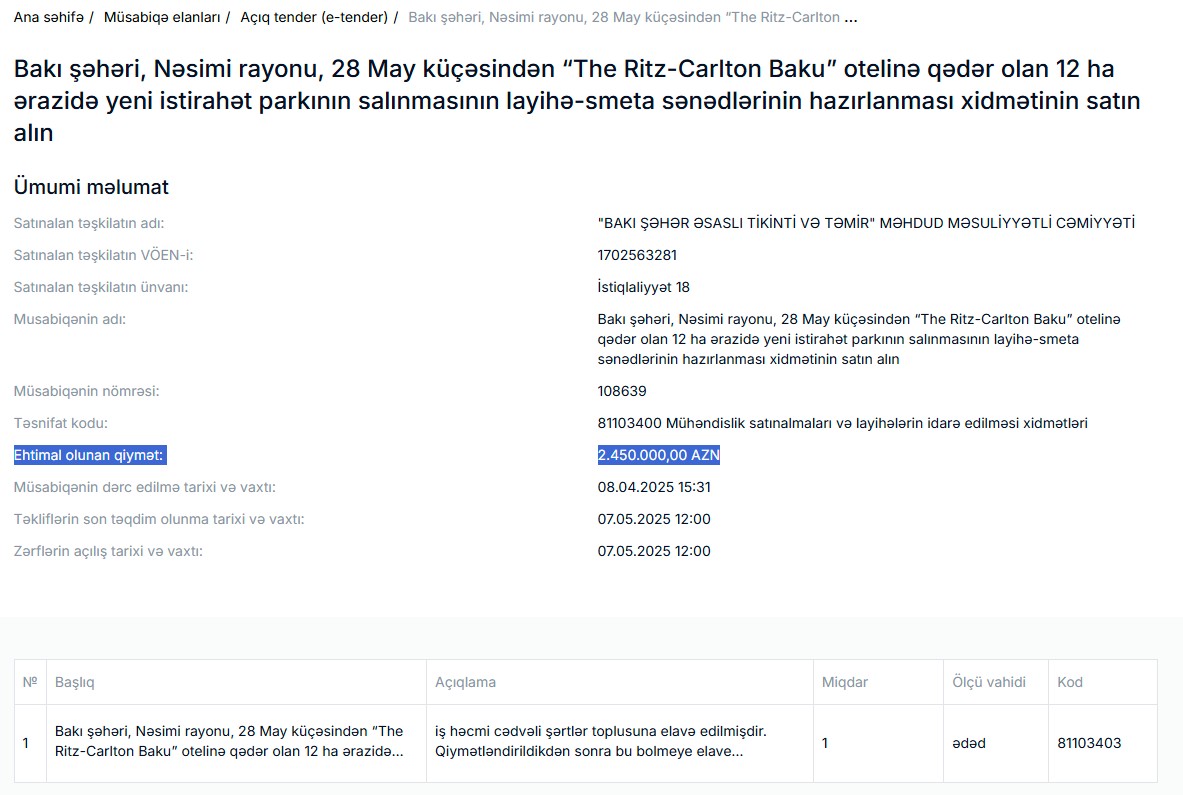Click the competition number 108639
Viewport: 1183px width, 795px height.
(x=622, y=391)
